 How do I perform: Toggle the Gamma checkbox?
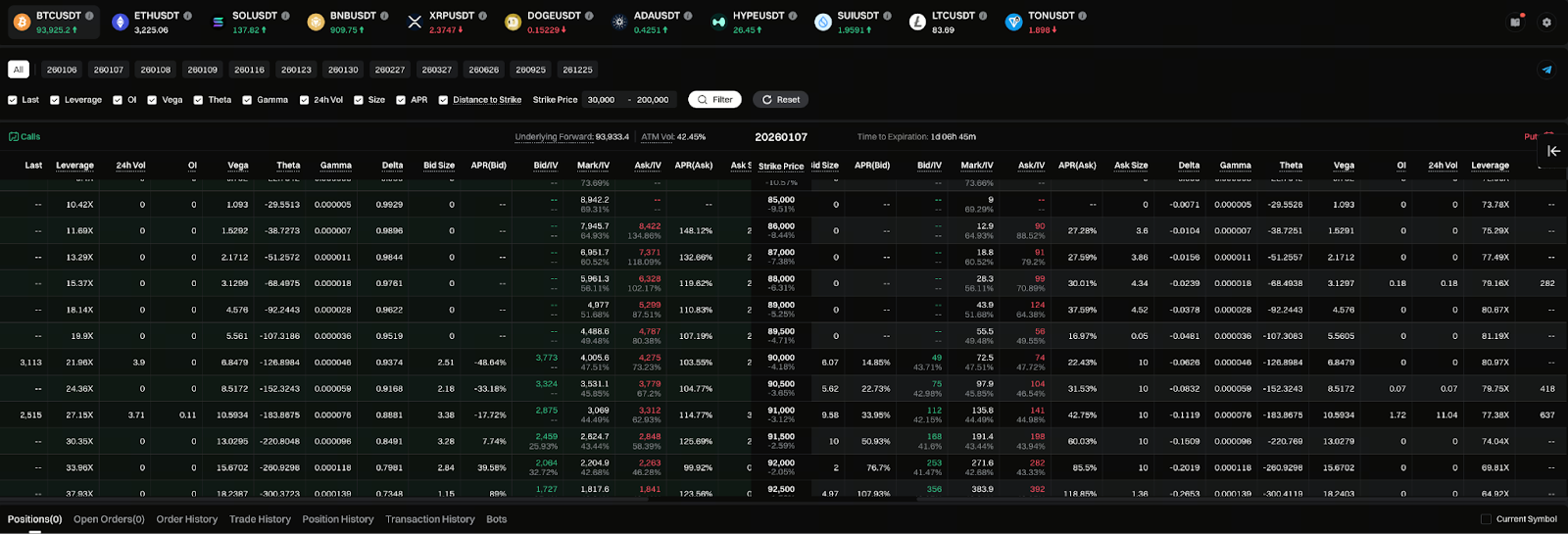click(247, 100)
